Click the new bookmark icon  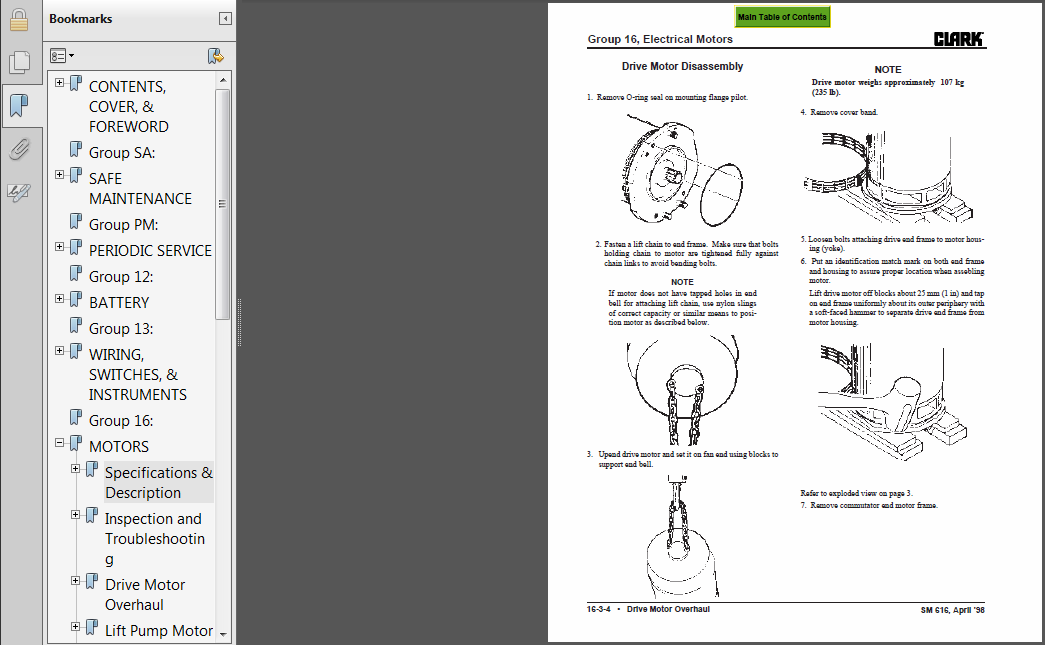coord(215,56)
